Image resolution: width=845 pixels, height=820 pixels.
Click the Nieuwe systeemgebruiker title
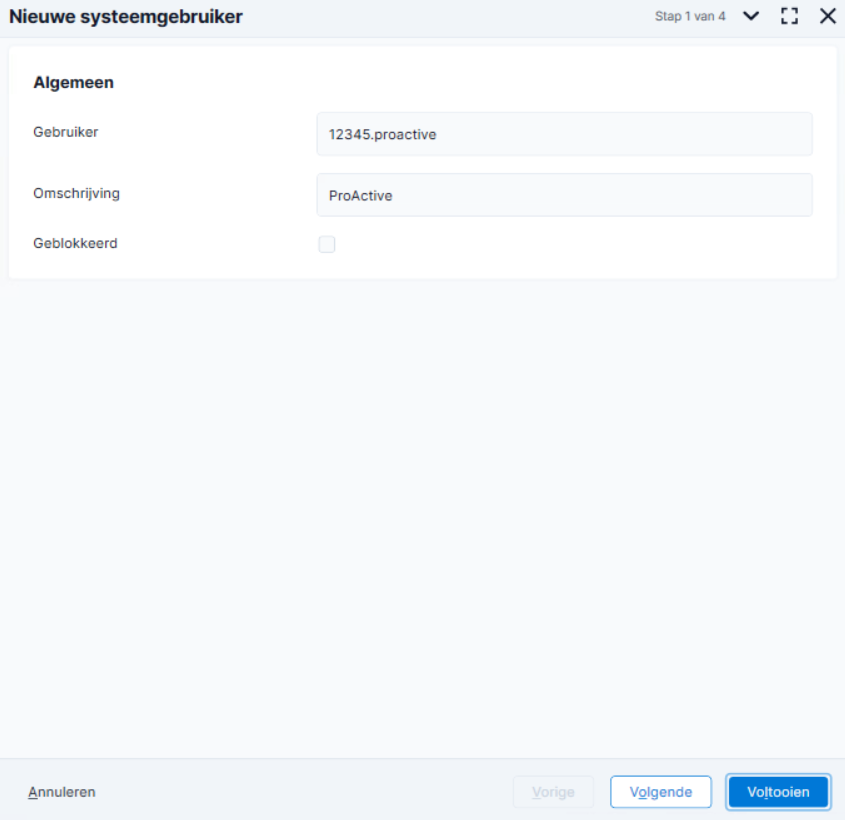126,17
